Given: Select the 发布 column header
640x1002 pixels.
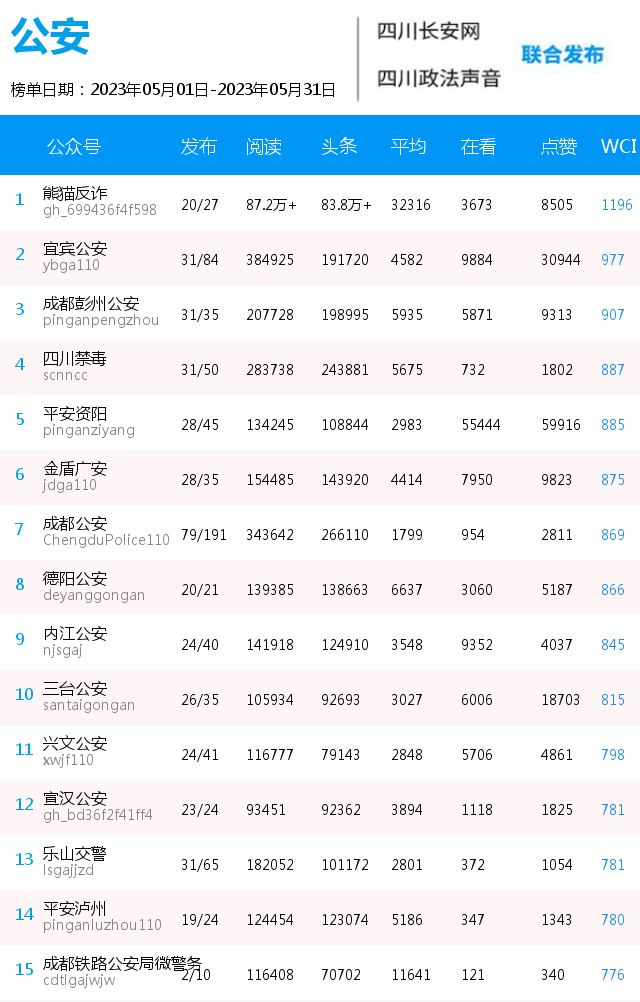Looking at the screenshot, I should coord(199,146).
